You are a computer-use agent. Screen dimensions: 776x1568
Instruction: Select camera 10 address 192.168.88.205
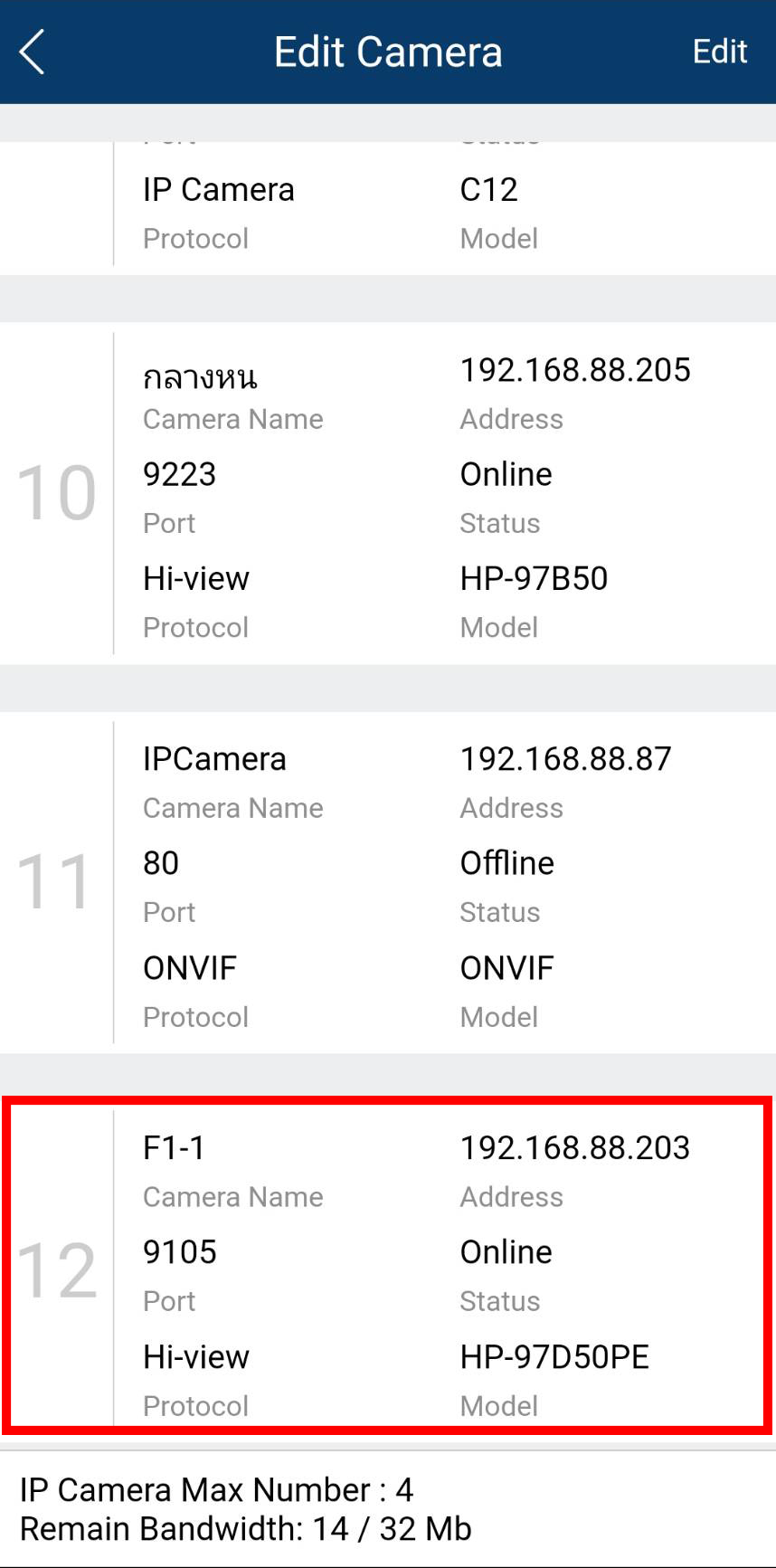[x=574, y=370]
